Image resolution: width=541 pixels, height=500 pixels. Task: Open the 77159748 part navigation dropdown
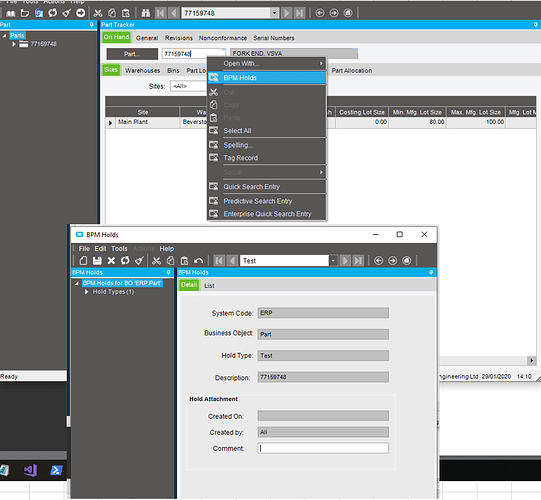[274, 13]
